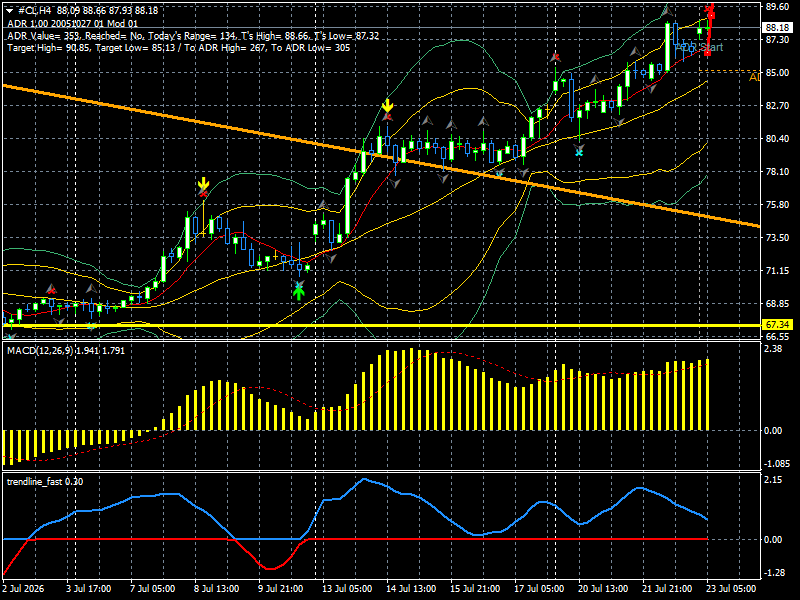Click the 9 Jul 21:00 time label
Image resolution: width=800 pixels, height=600 pixels.
tap(280, 588)
